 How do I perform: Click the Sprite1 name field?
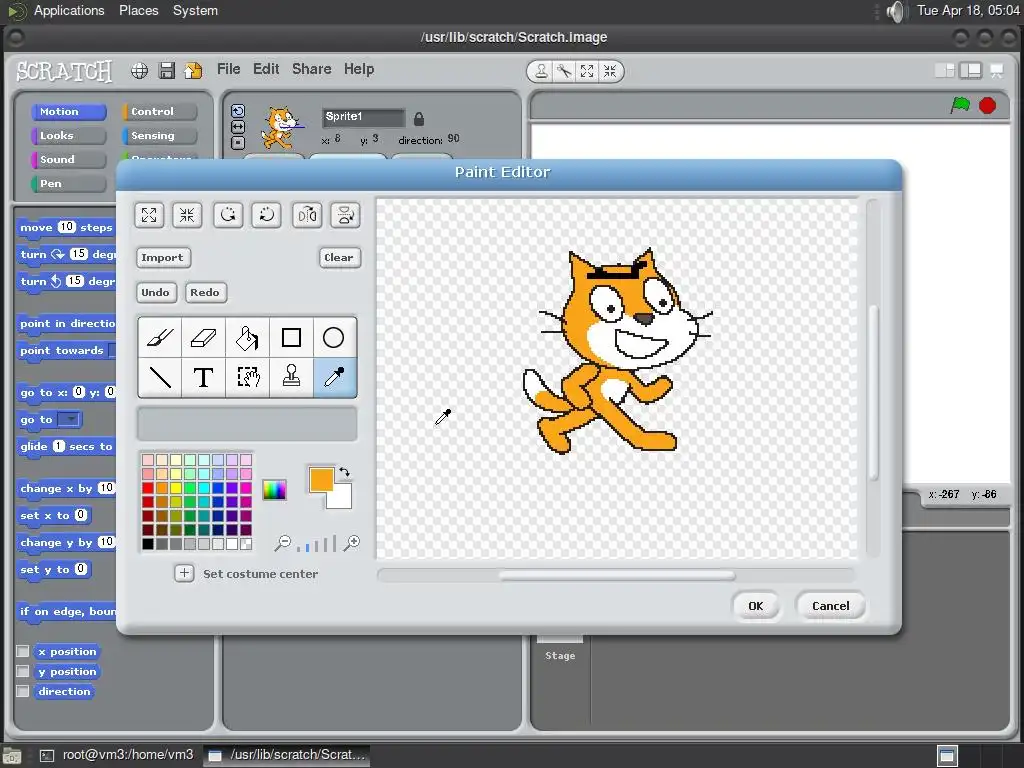pos(364,117)
